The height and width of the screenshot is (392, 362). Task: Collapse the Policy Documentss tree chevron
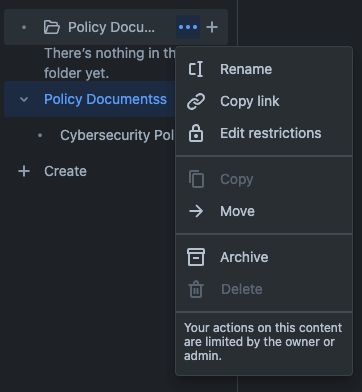(x=24, y=99)
